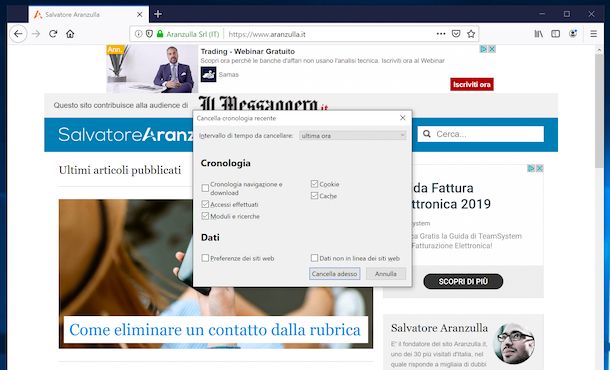Check Cronologia navigazione e download box
The width and height of the screenshot is (610, 370).
click(x=205, y=188)
